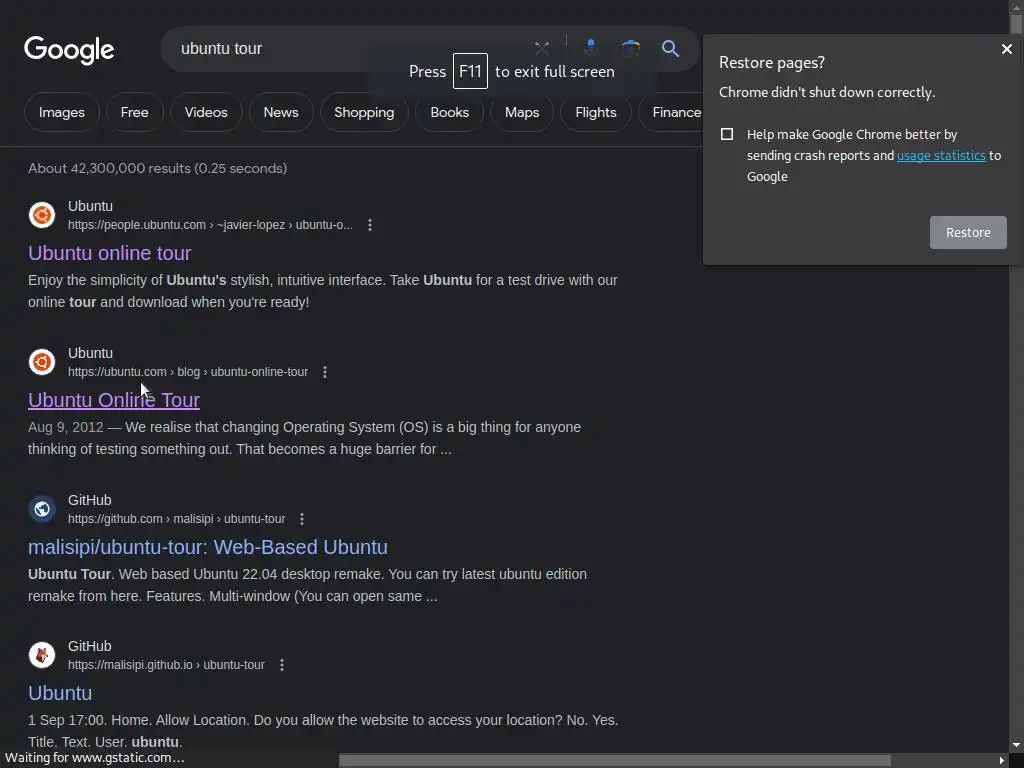
Task: Click the About 42,300,000 results text
Action: pos(157,168)
